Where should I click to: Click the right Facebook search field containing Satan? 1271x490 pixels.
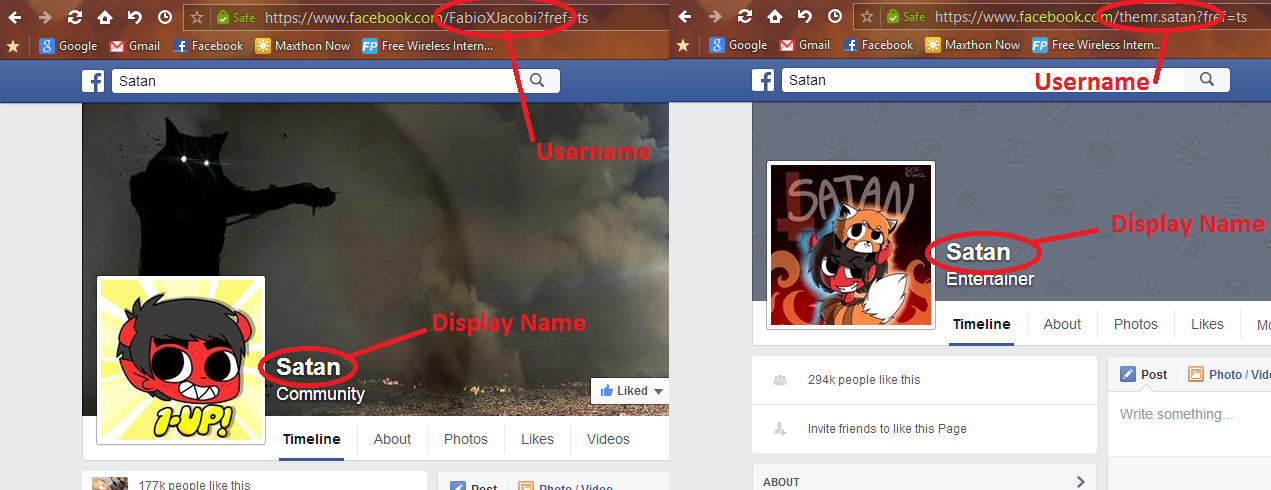click(x=982, y=80)
